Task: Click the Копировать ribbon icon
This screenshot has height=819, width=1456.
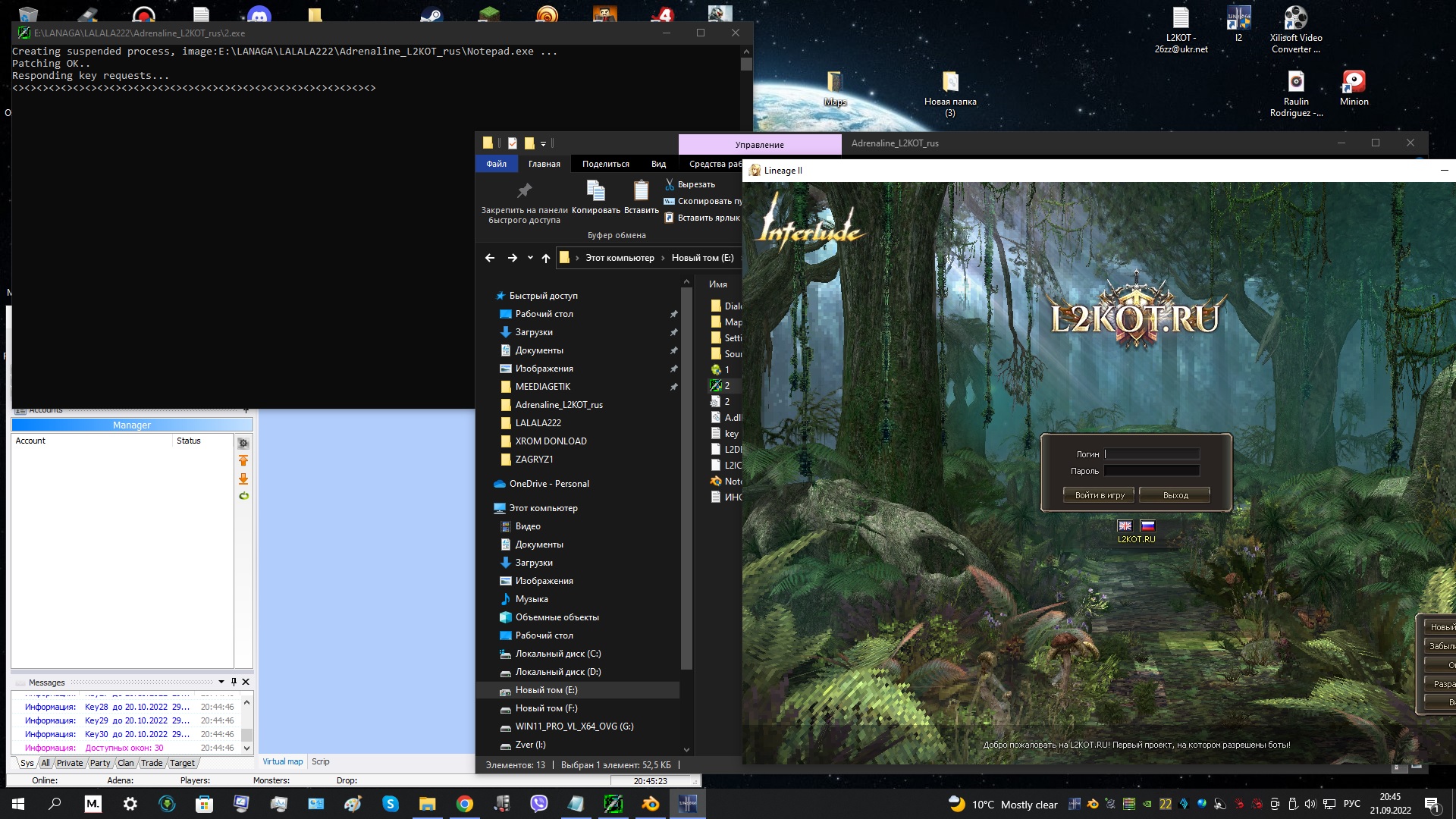Action: point(596,190)
